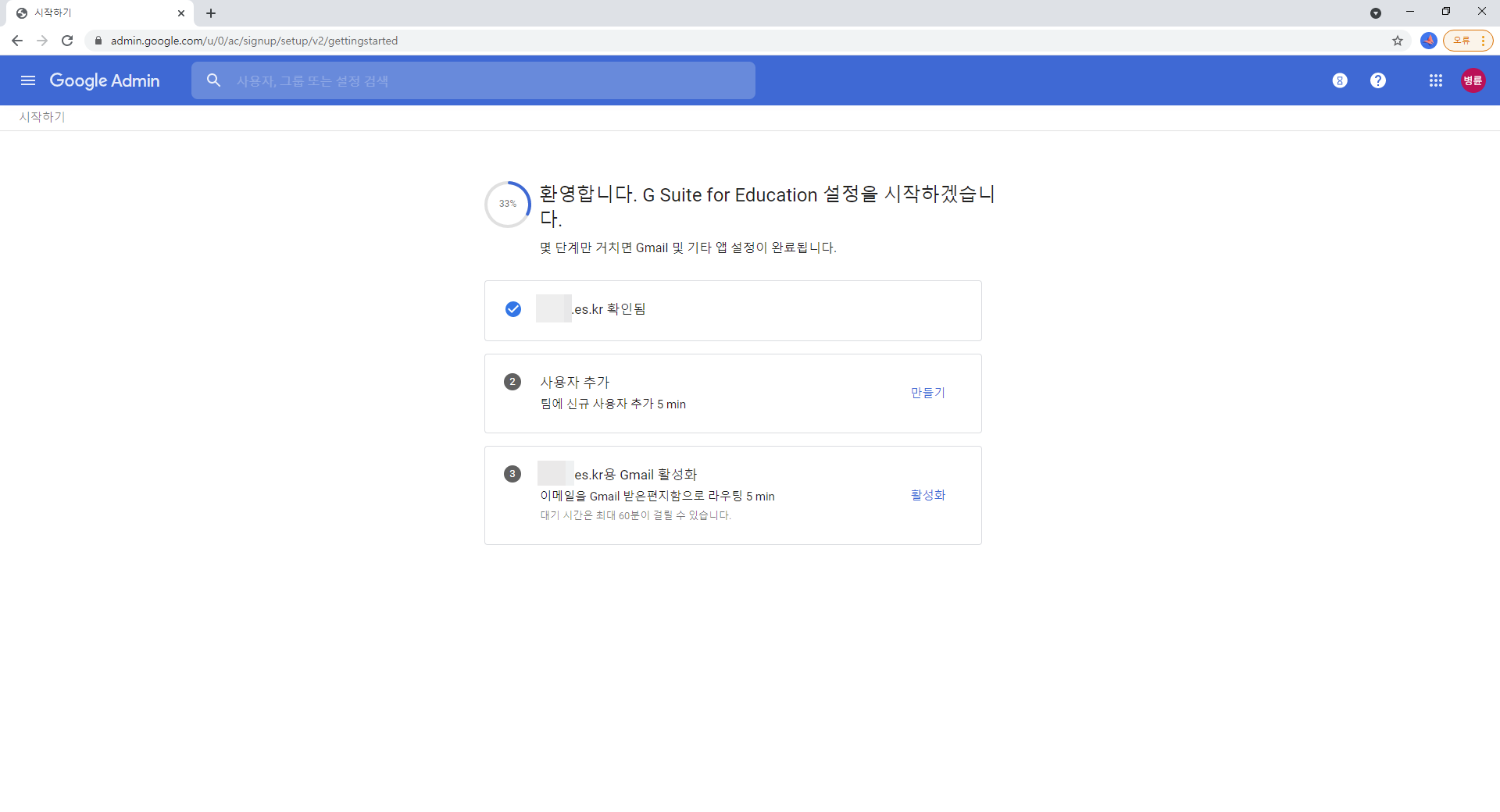Select the 시작하기 browser tab
1500x812 pixels.
tap(98, 13)
